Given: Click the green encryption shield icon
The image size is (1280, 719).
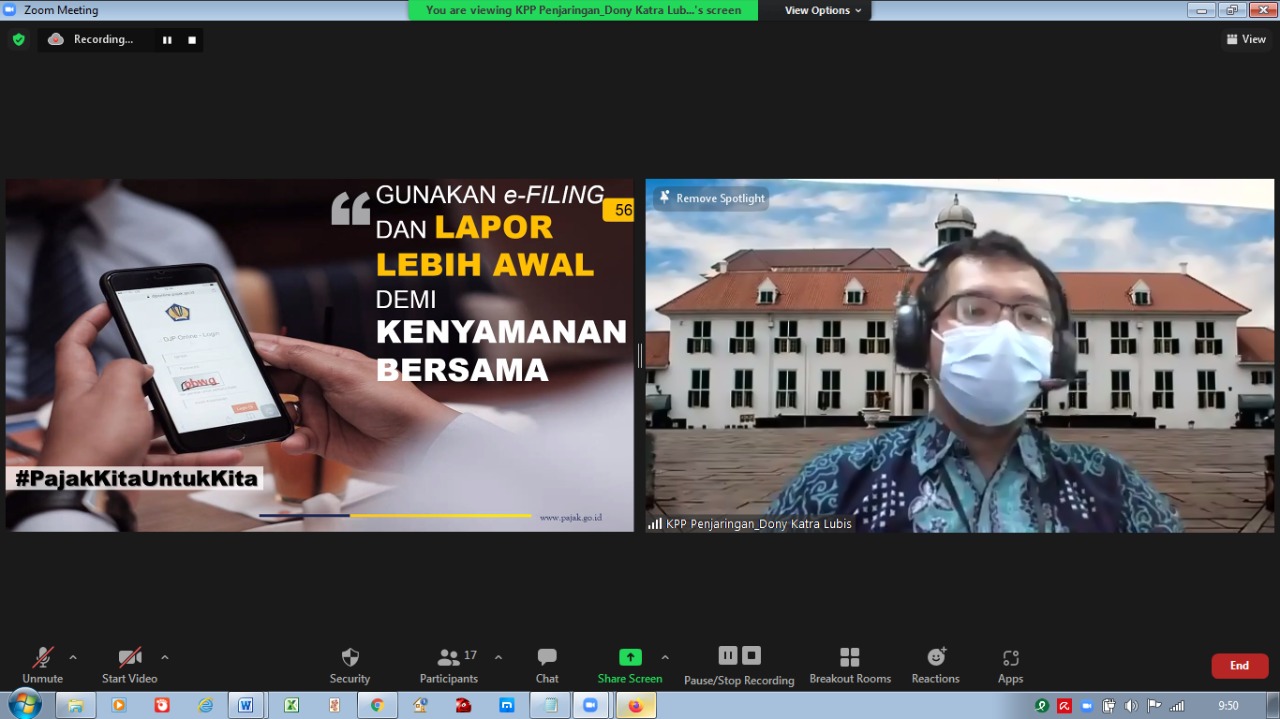Looking at the screenshot, I should pos(18,40).
